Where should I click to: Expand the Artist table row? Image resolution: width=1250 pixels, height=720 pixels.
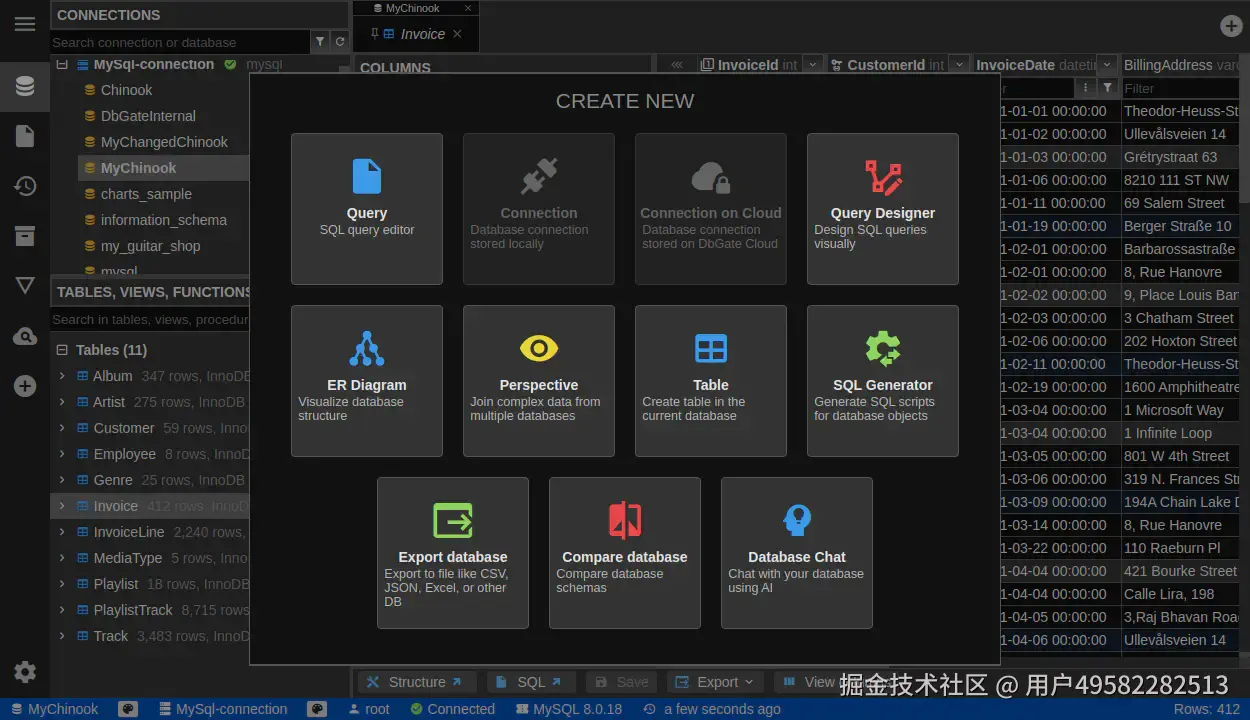pos(62,402)
